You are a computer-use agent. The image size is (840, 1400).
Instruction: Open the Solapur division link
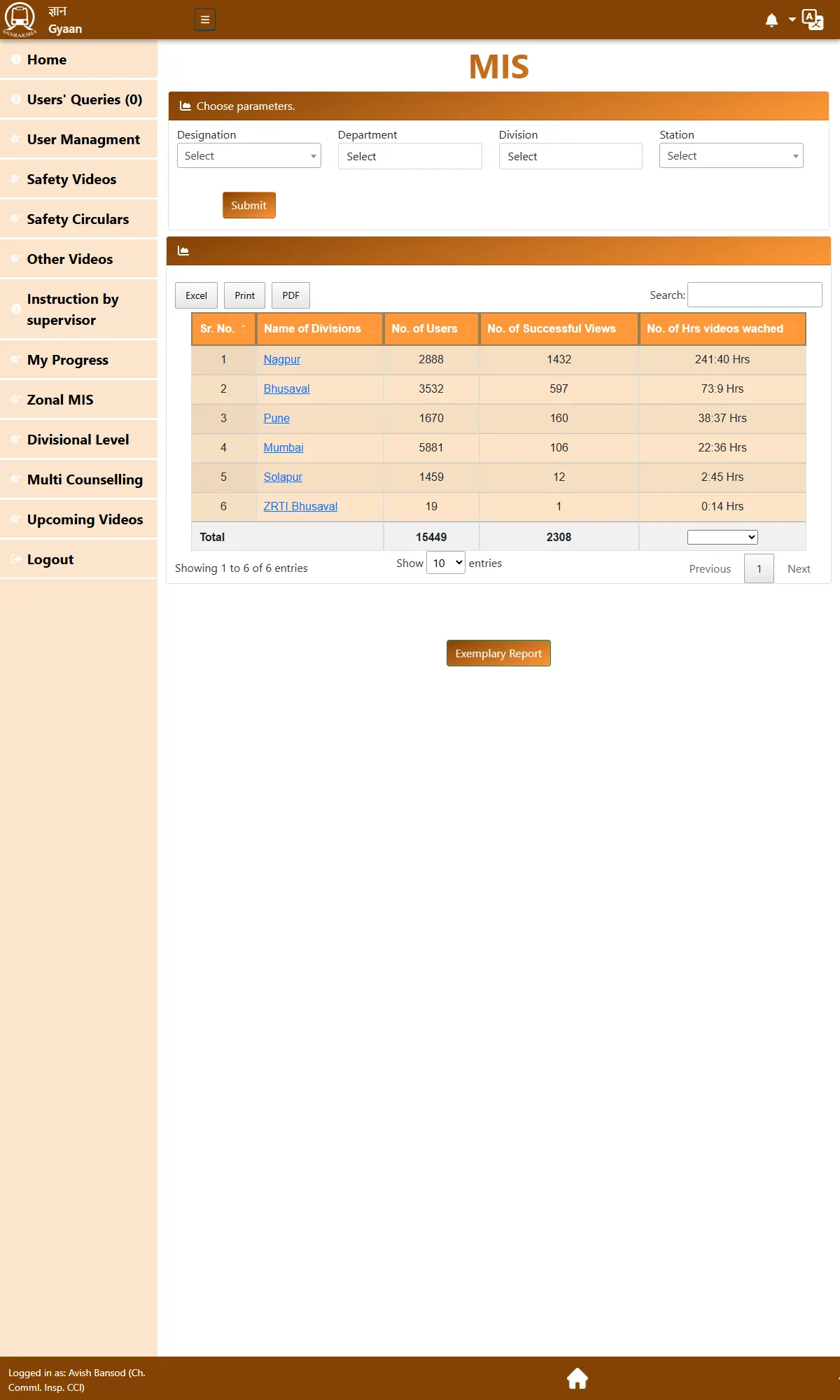283,477
